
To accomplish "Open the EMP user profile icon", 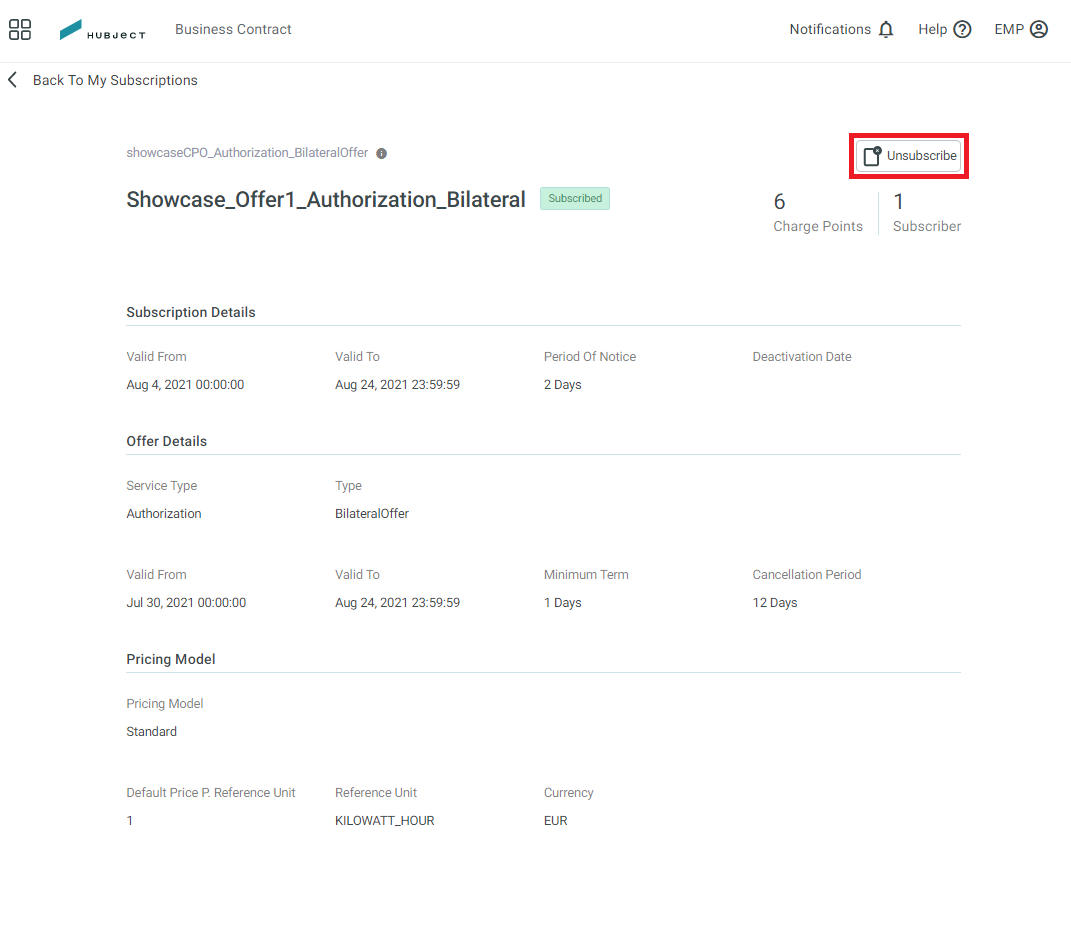I will (x=1038, y=29).
